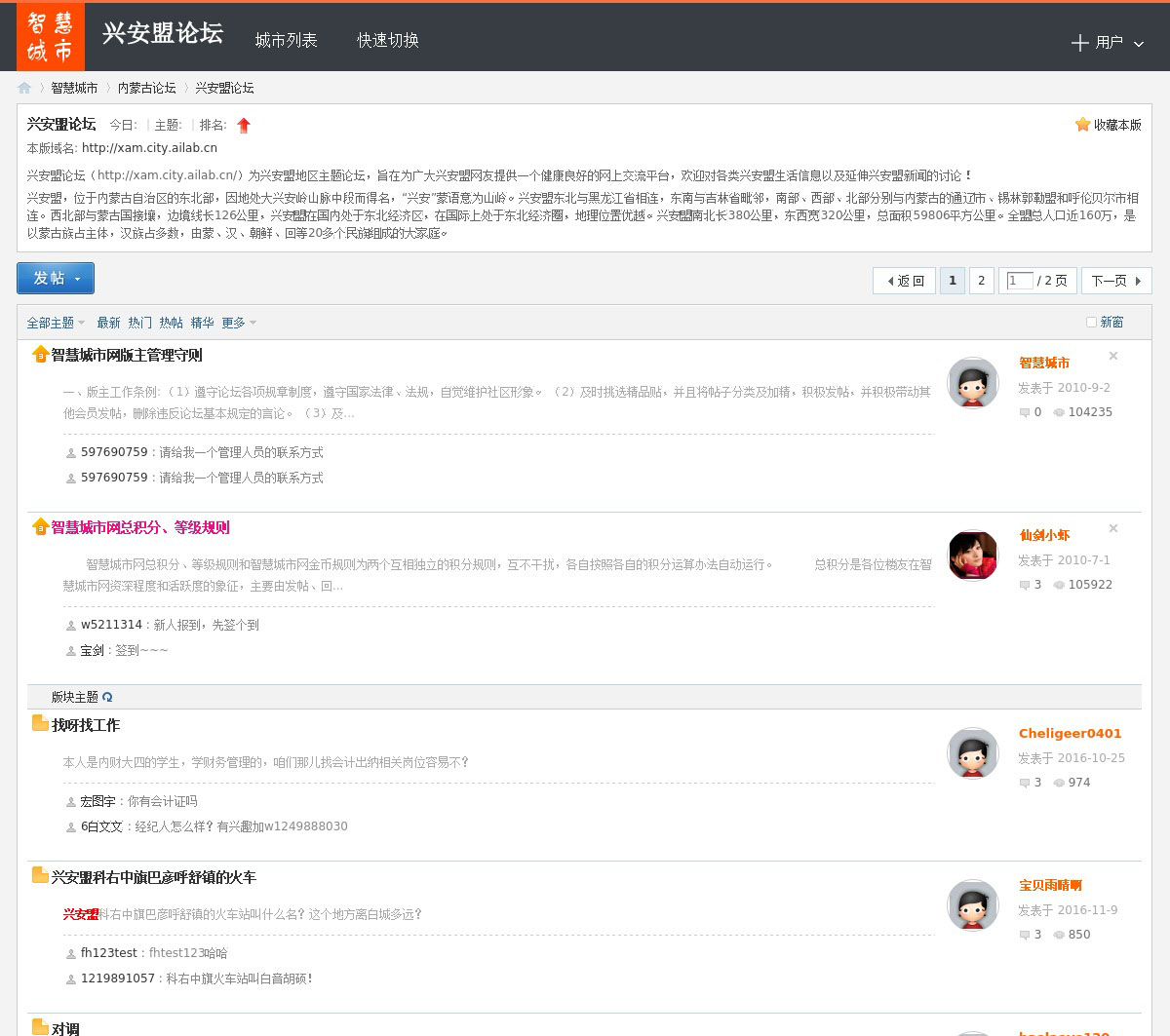This screenshot has width=1170, height=1036.
Task: Click user icon beside 1219891057 reply
Action: (x=70, y=979)
